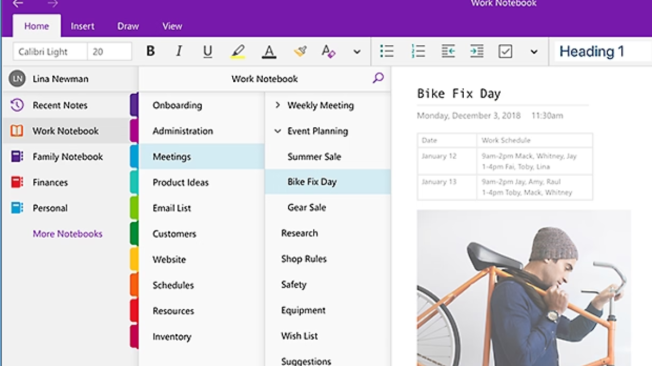Screen dimensions: 652x366
Task: Switch to the Draw tab
Action: coord(128,26)
